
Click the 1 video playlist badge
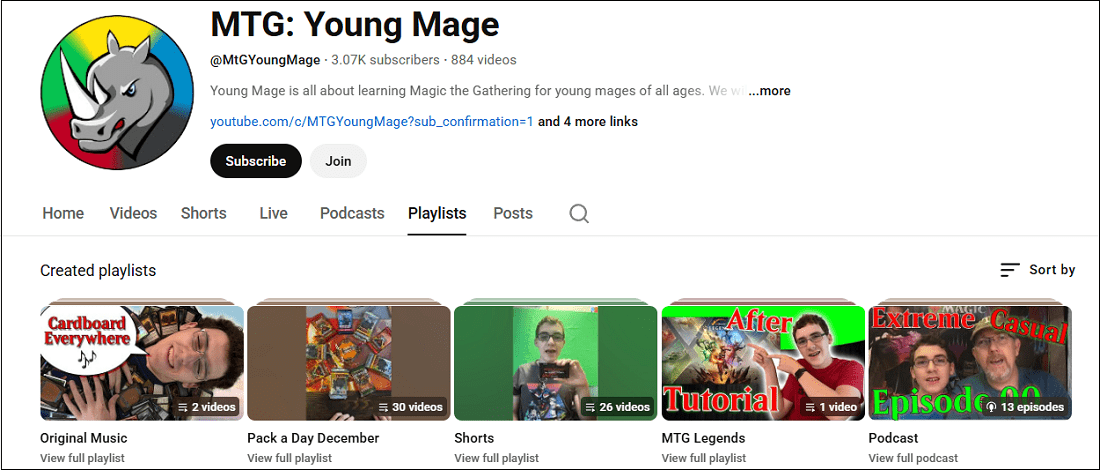pos(831,407)
